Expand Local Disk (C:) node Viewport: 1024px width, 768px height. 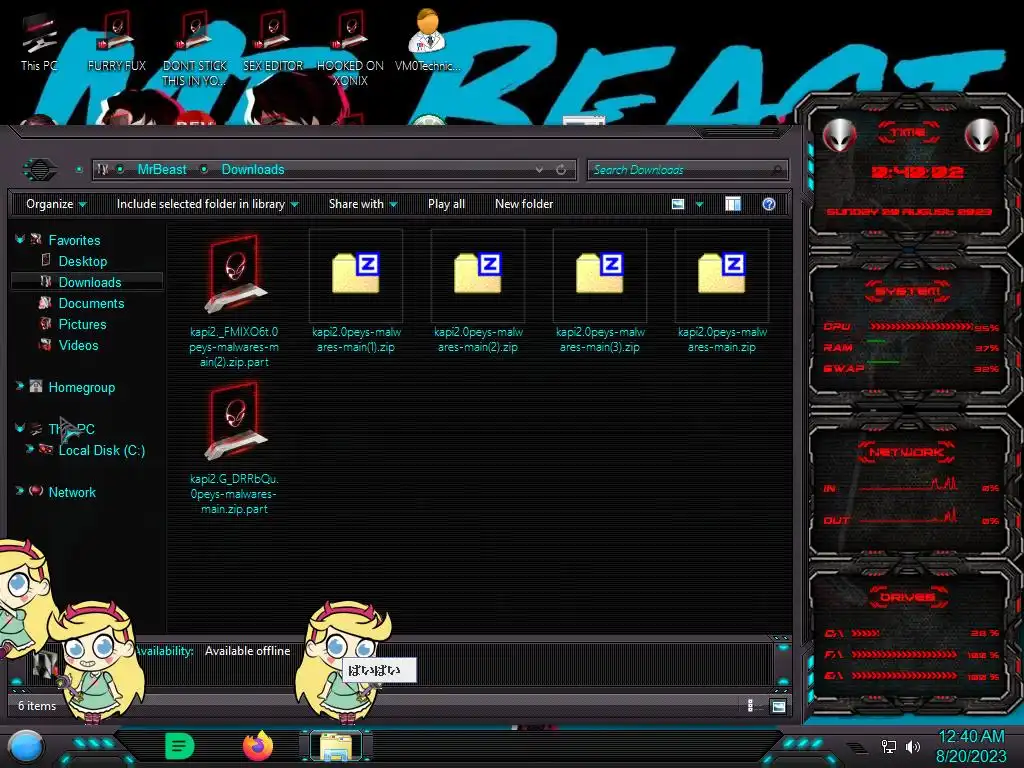click(29, 449)
